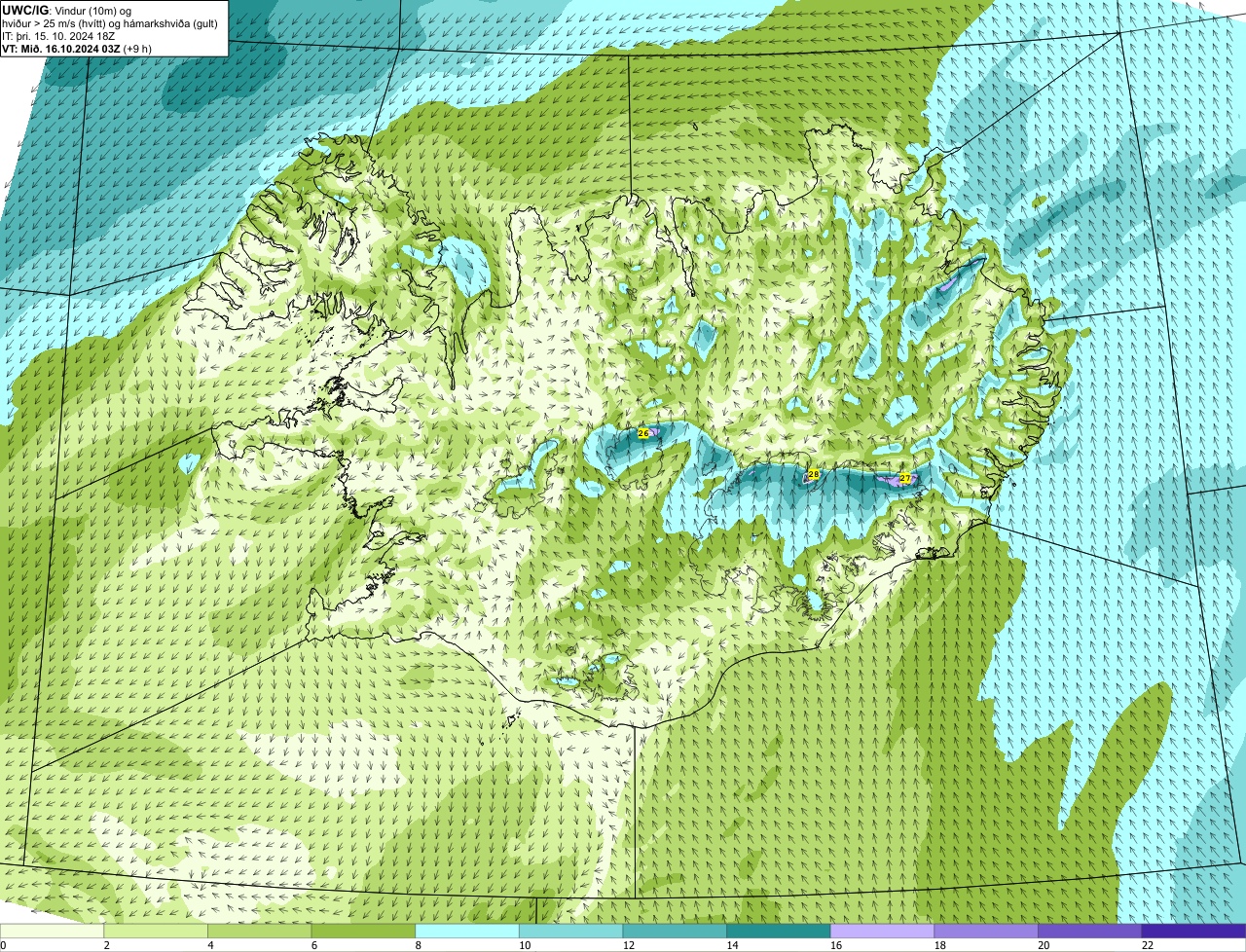The height and width of the screenshot is (952, 1246).
Task: Click the '16' label on the color scale
Action: [836, 945]
